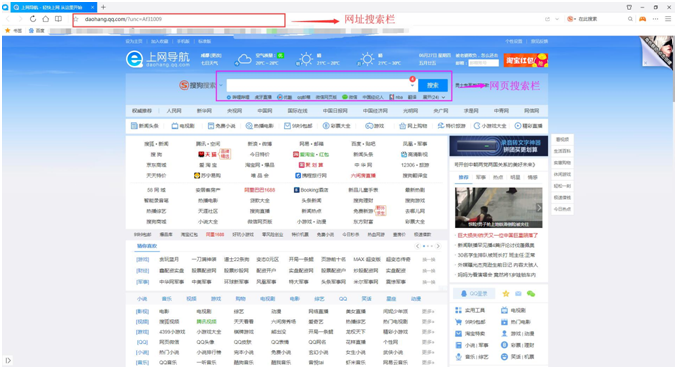The height and width of the screenshot is (369, 677).
Task: Open the reading mode book icon
Action: (58, 19)
